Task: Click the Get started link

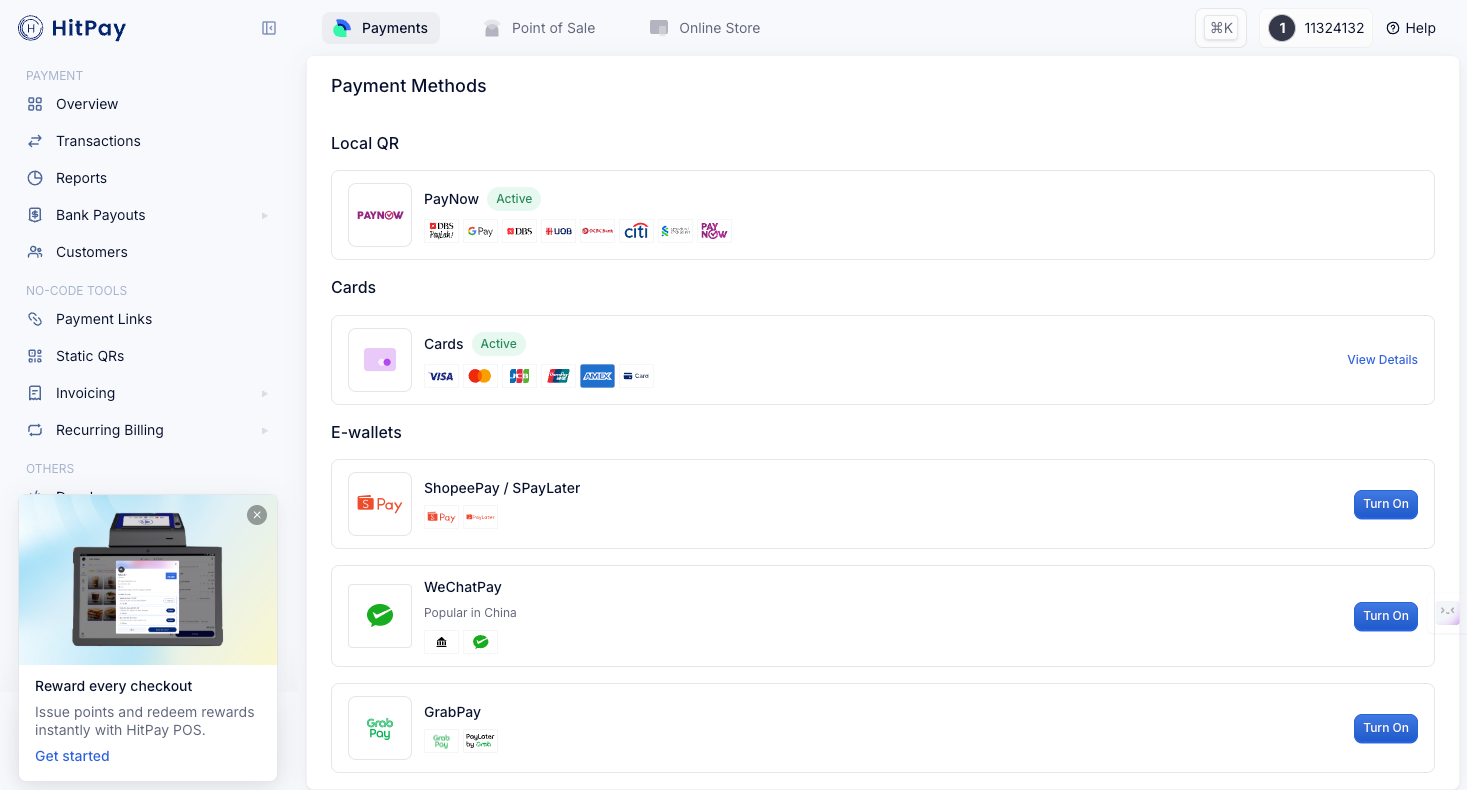Action: pyautogui.click(x=72, y=756)
